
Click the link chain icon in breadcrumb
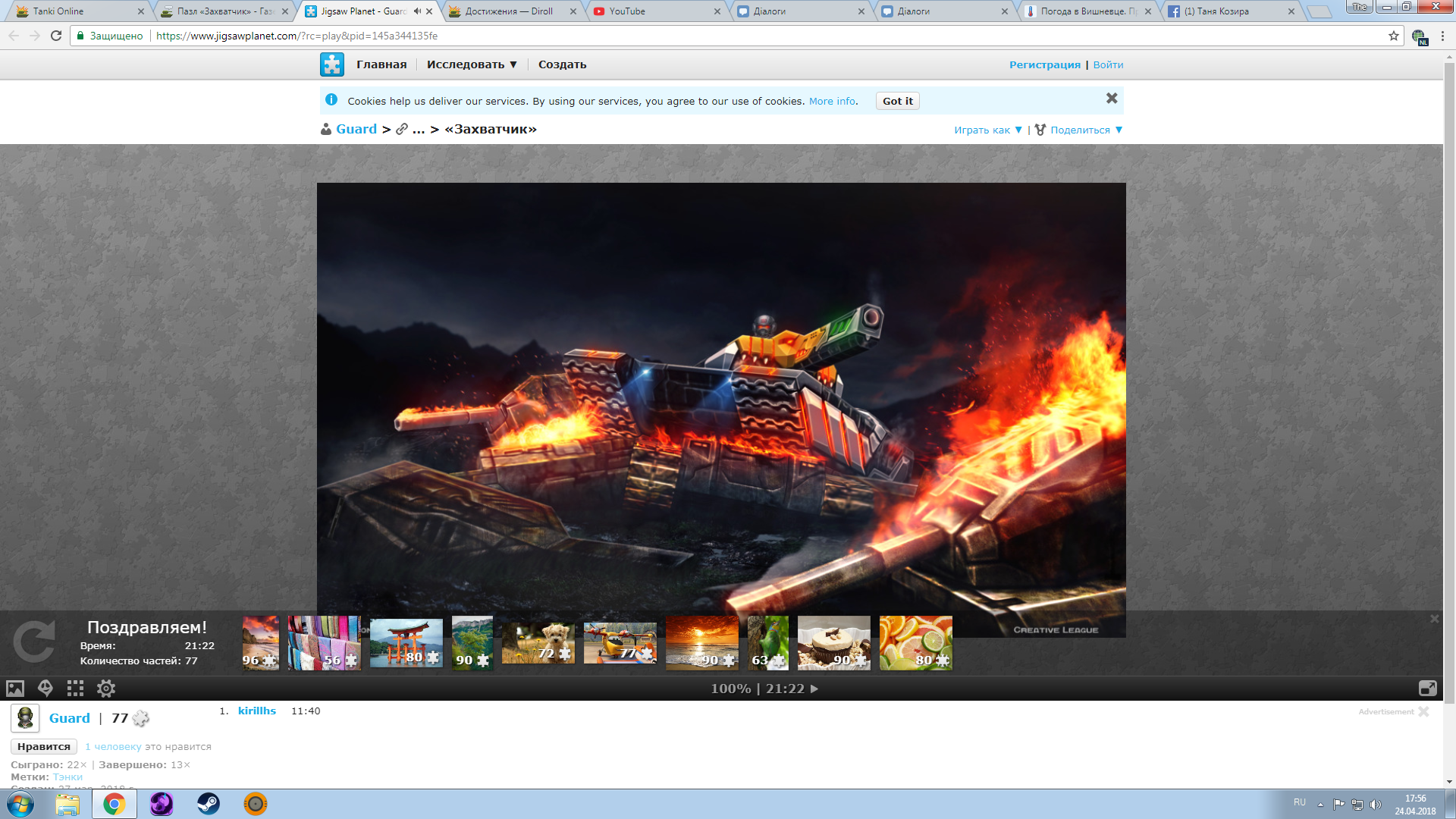point(402,130)
